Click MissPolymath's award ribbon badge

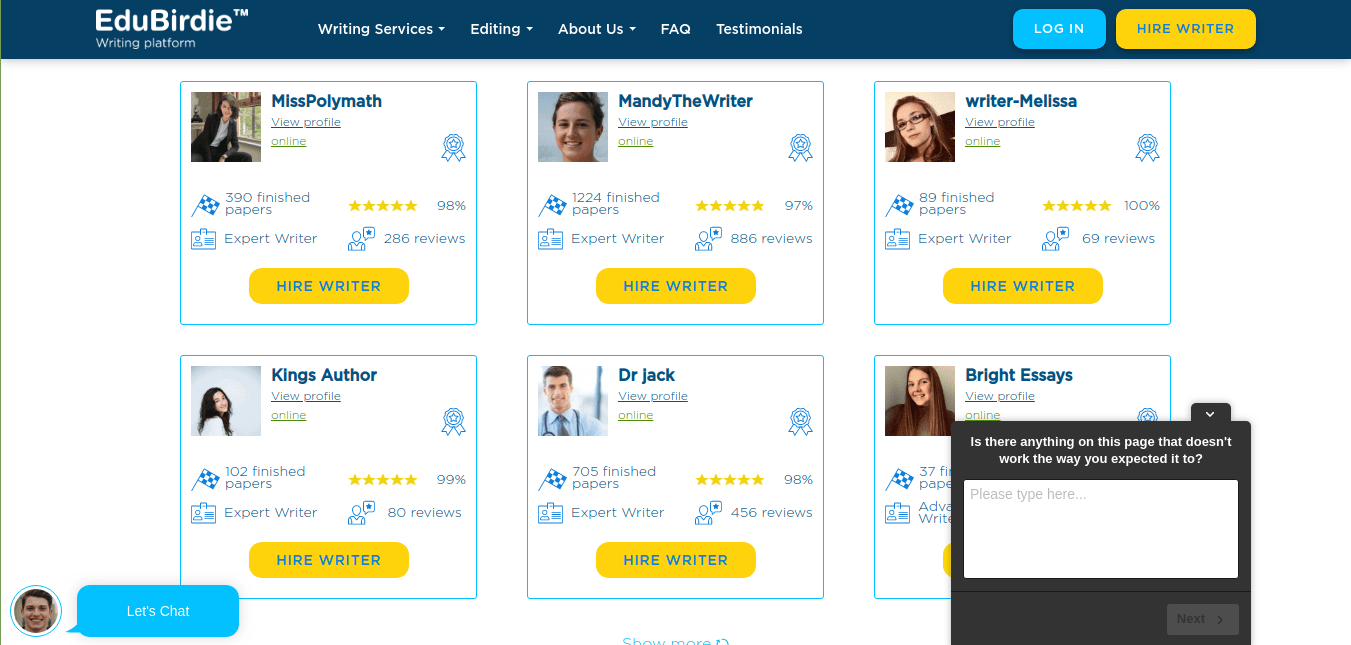[x=454, y=148]
